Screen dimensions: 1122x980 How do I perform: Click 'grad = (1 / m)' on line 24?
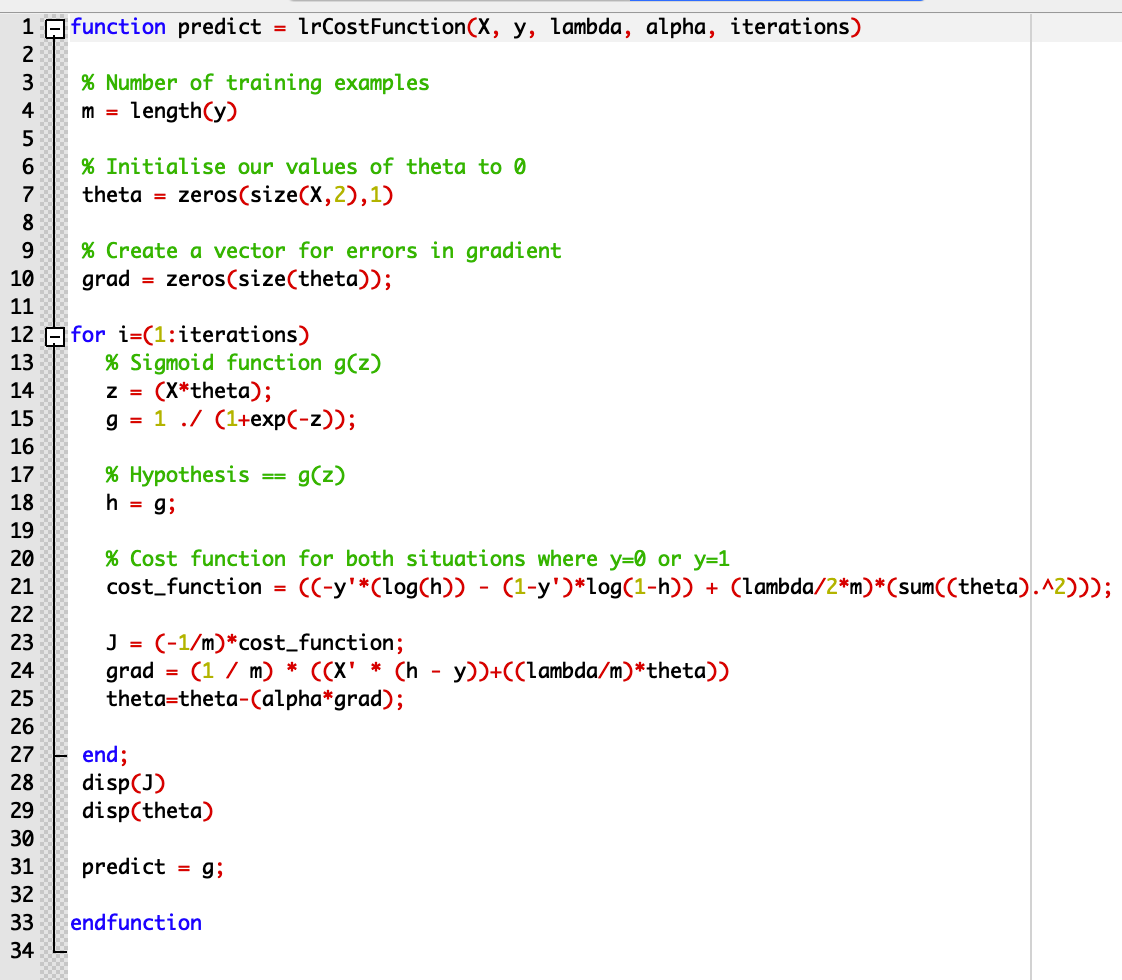pyautogui.click(x=190, y=671)
